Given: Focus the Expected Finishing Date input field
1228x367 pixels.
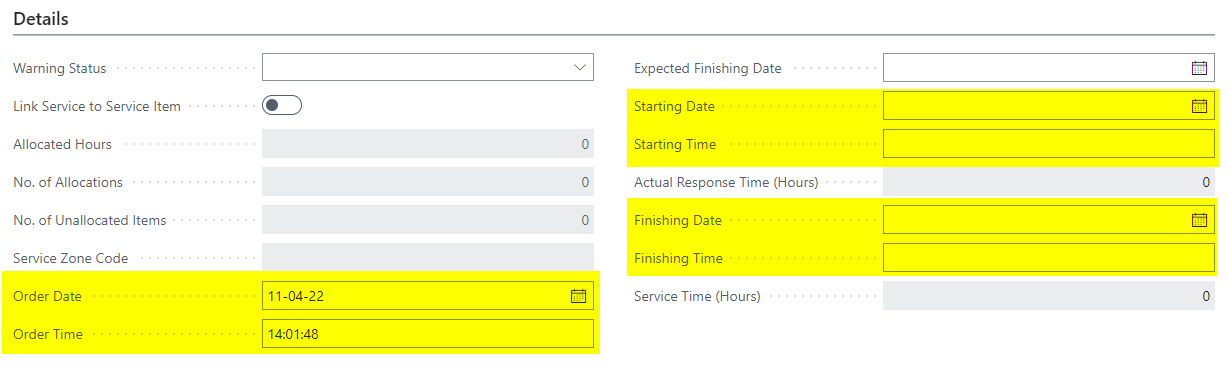Looking at the screenshot, I should (x=1049, y=68).
